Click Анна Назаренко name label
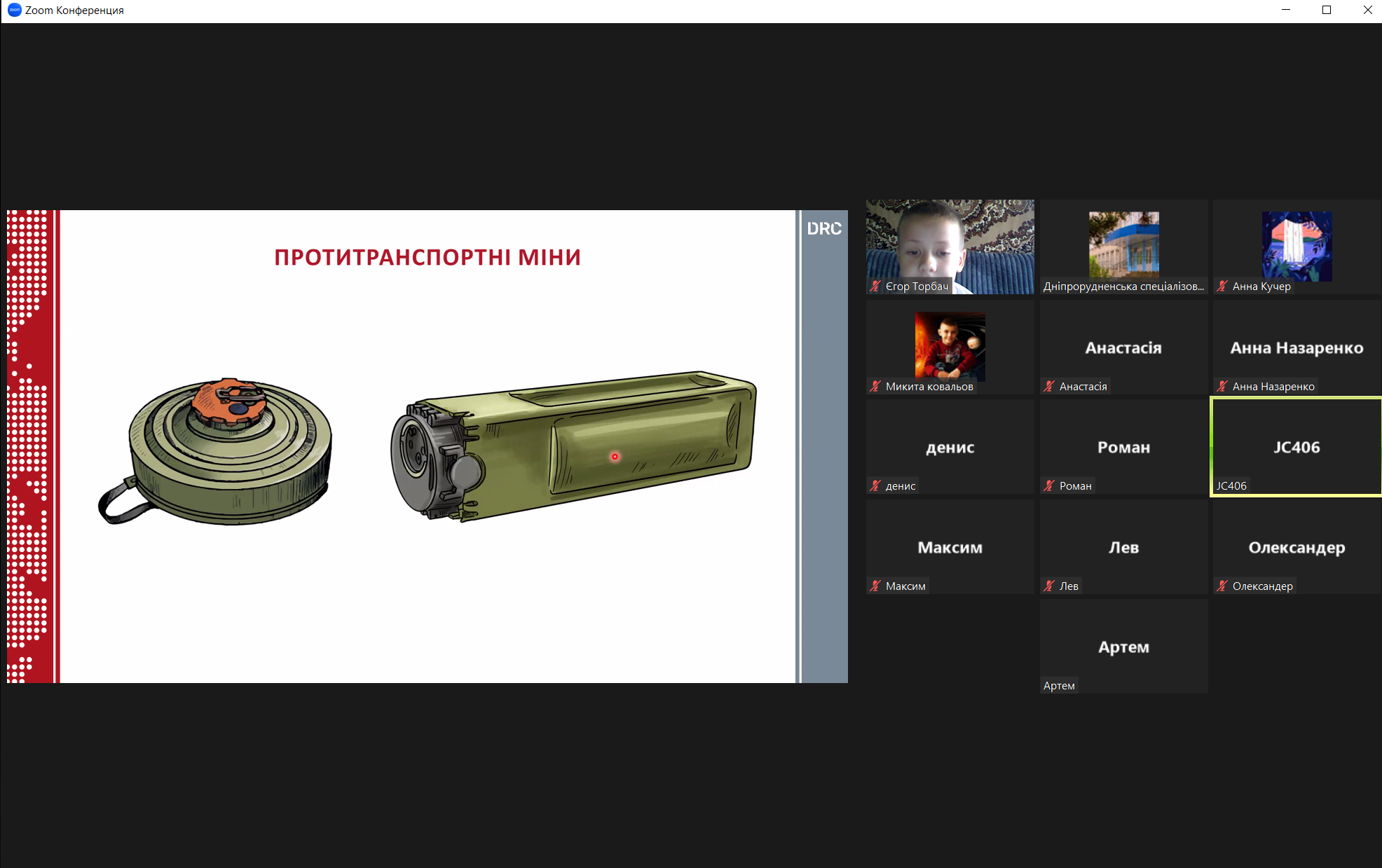 [x=1273, y=387]
